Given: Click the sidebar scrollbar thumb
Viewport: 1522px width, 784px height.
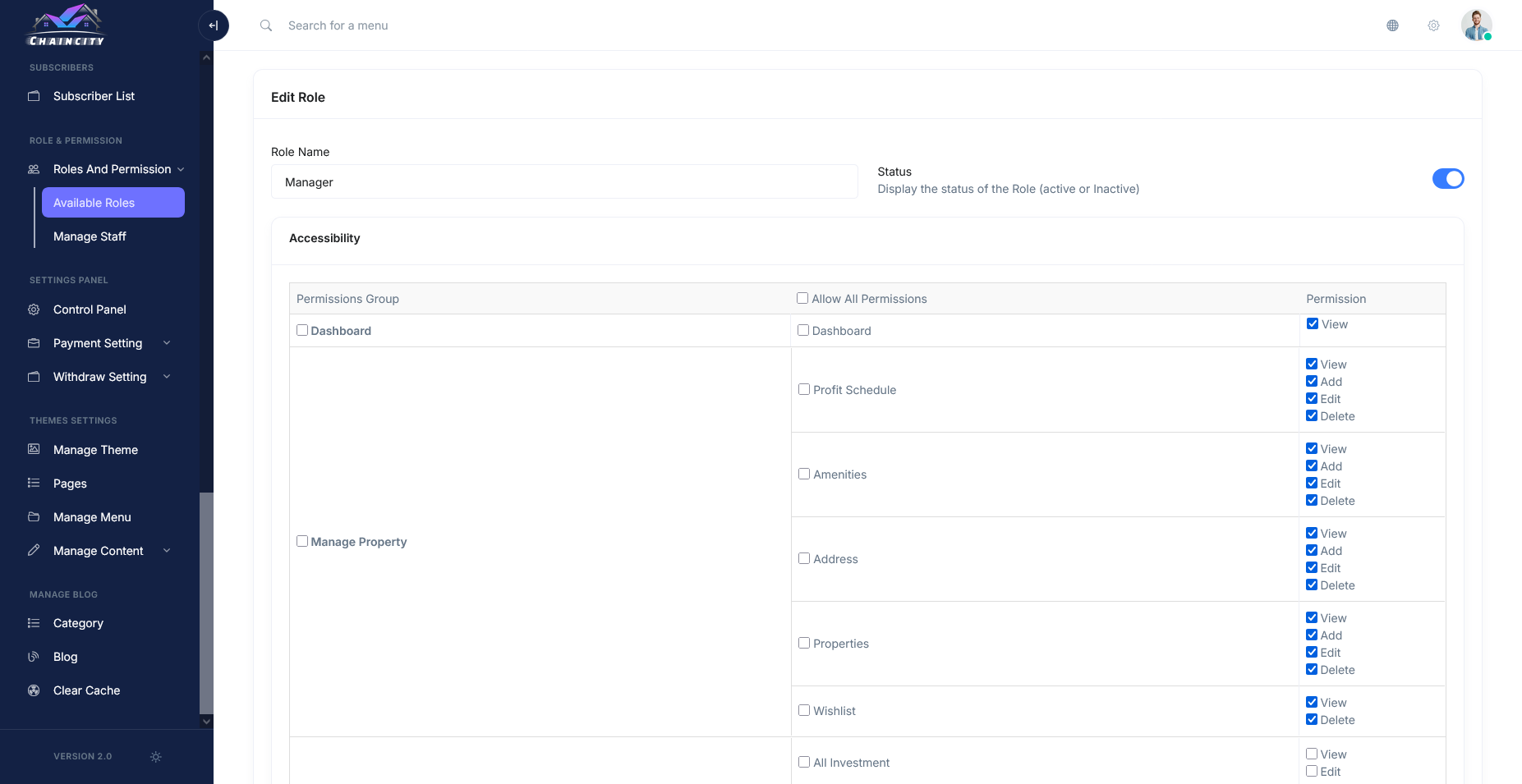Looking at the screenshot, I should click(206, 603).
